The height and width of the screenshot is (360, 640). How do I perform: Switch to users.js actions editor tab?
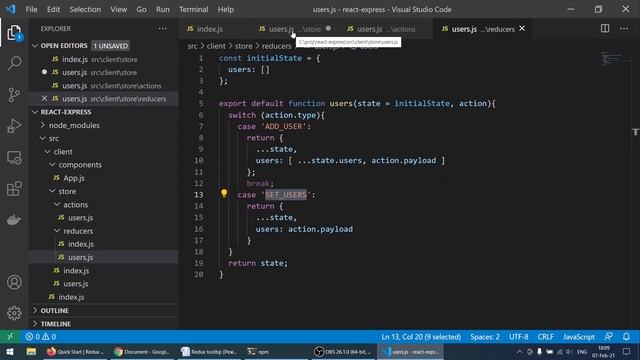pyautogui.click(x=385, y=29)
